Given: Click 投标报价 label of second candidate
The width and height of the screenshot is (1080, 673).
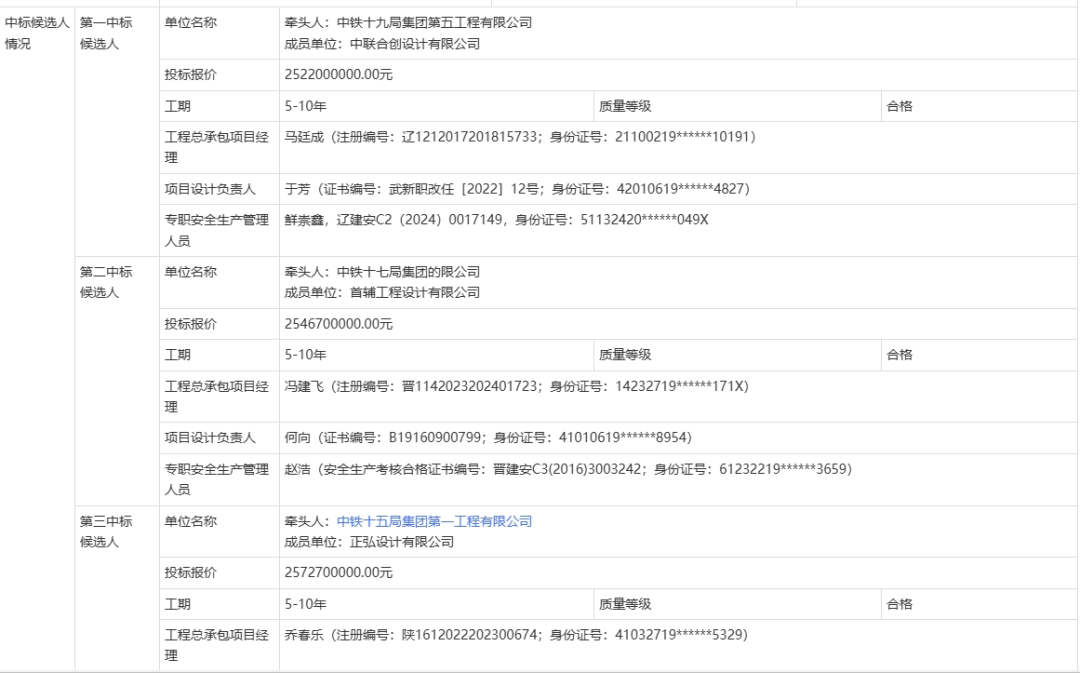Looking at the screenshot, I should [191, 324].
